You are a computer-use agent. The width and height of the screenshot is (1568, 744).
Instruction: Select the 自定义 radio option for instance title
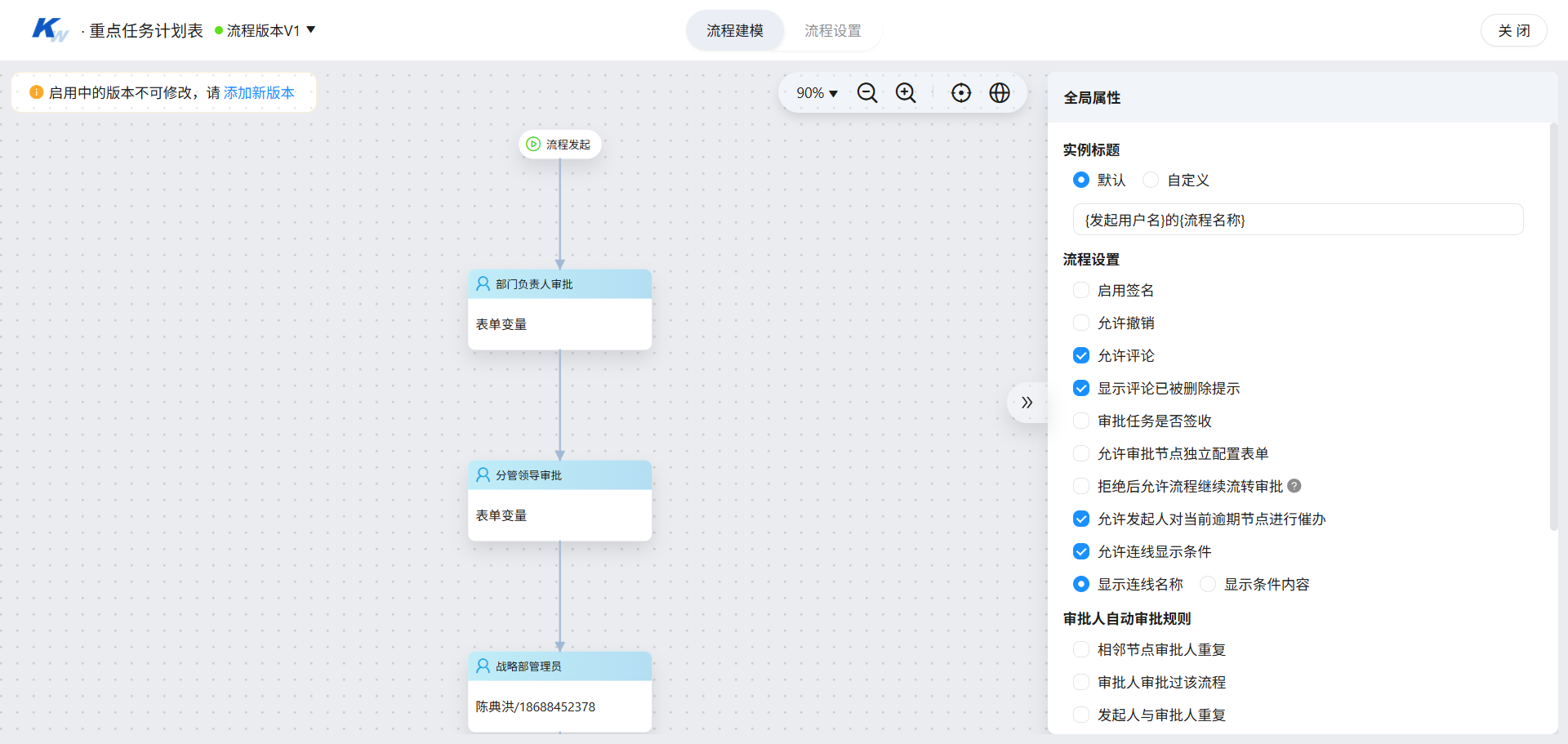1151,180
